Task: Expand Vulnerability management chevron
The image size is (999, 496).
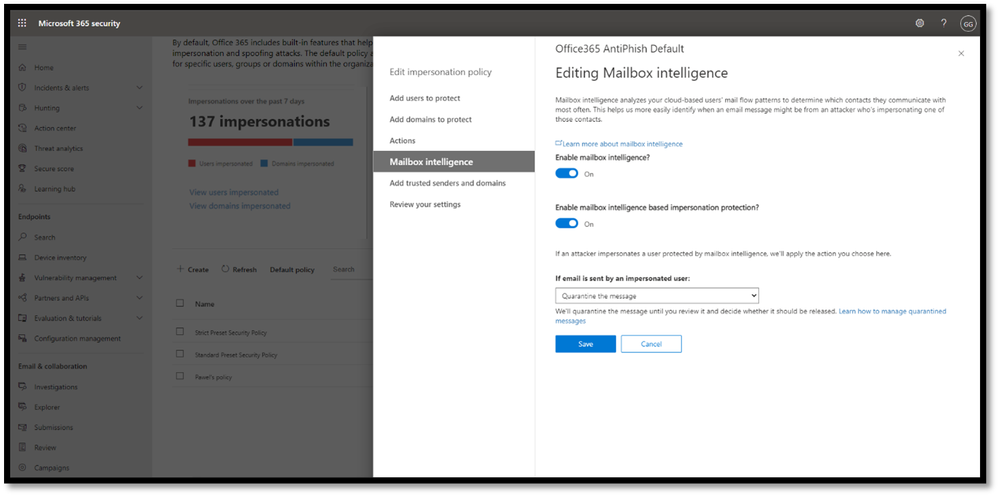Action: pyautogui.click(x=140, y=278)
